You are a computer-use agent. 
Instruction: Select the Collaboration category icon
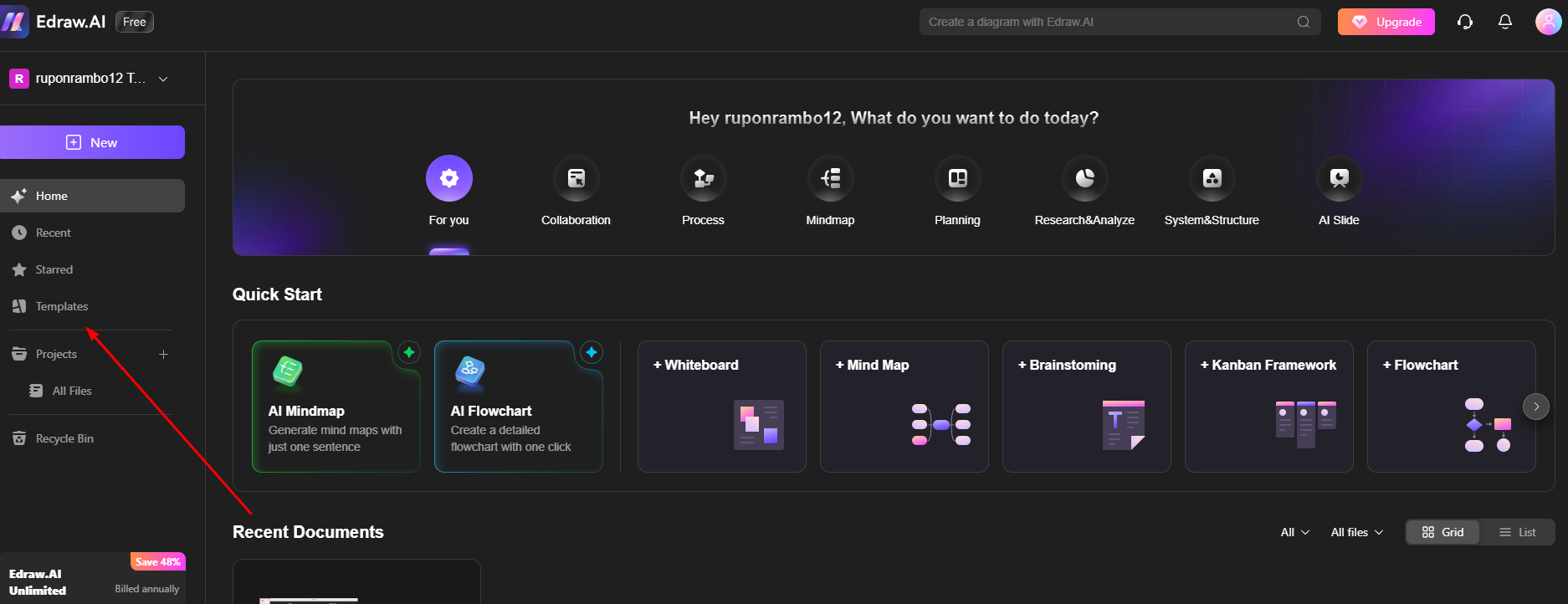pyautogui.click(x=576, y=178)
